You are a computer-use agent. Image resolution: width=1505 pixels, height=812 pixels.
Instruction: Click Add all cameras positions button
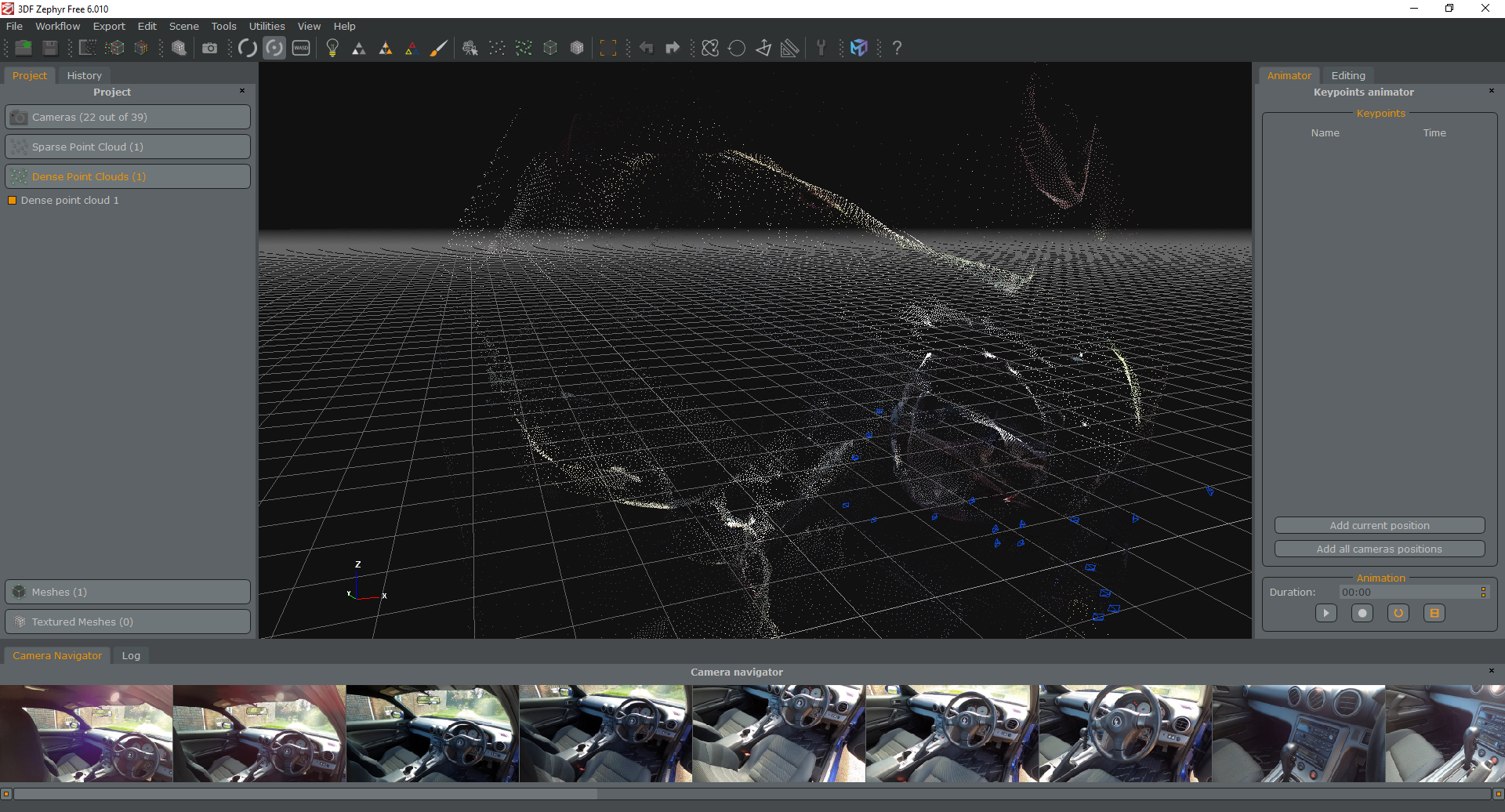pyautogui.click(x=1379, y=549)
